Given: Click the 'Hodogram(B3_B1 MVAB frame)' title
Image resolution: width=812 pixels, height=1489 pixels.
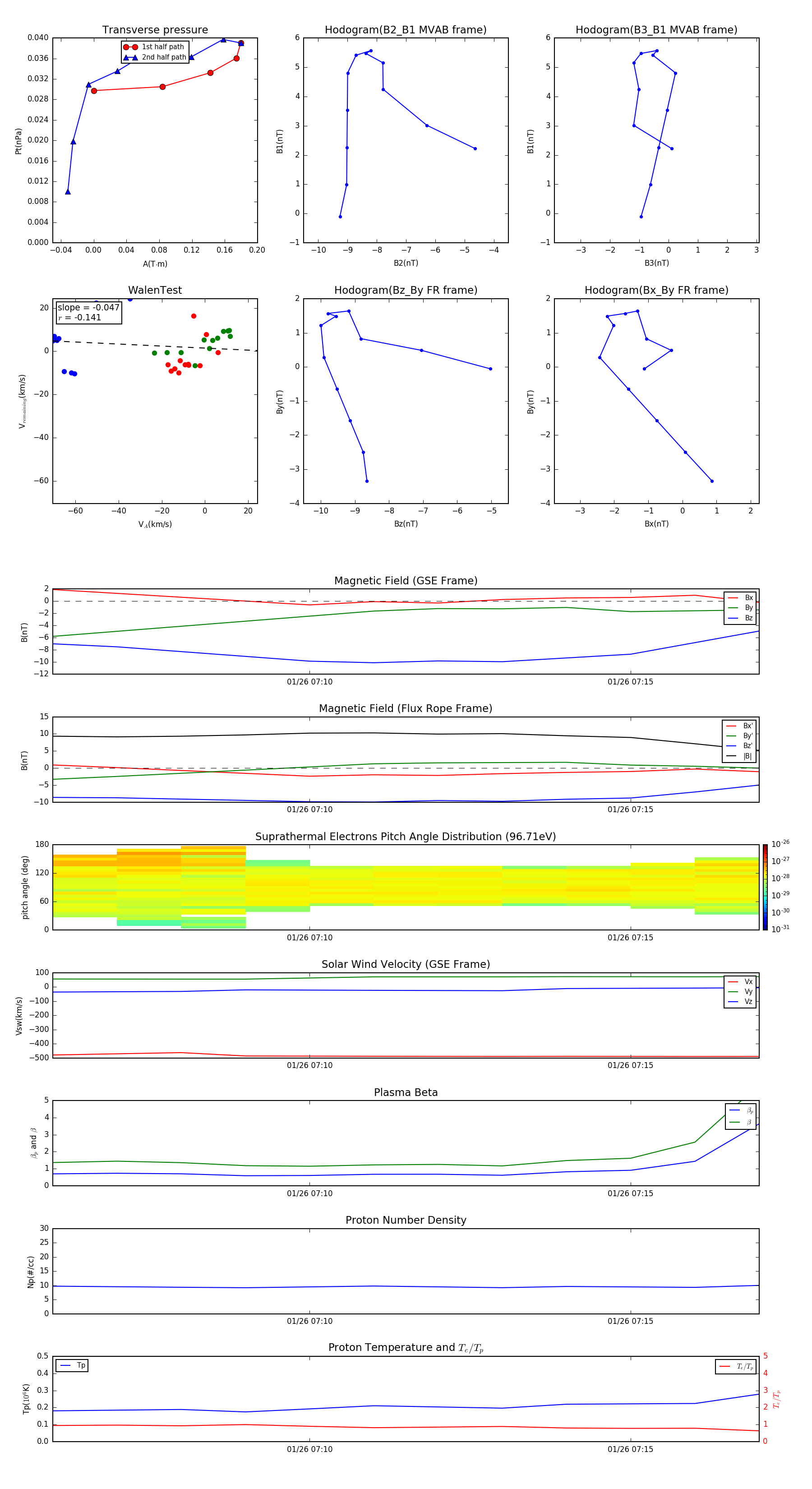Looking at the screenshot, I should tap(656, 30).
